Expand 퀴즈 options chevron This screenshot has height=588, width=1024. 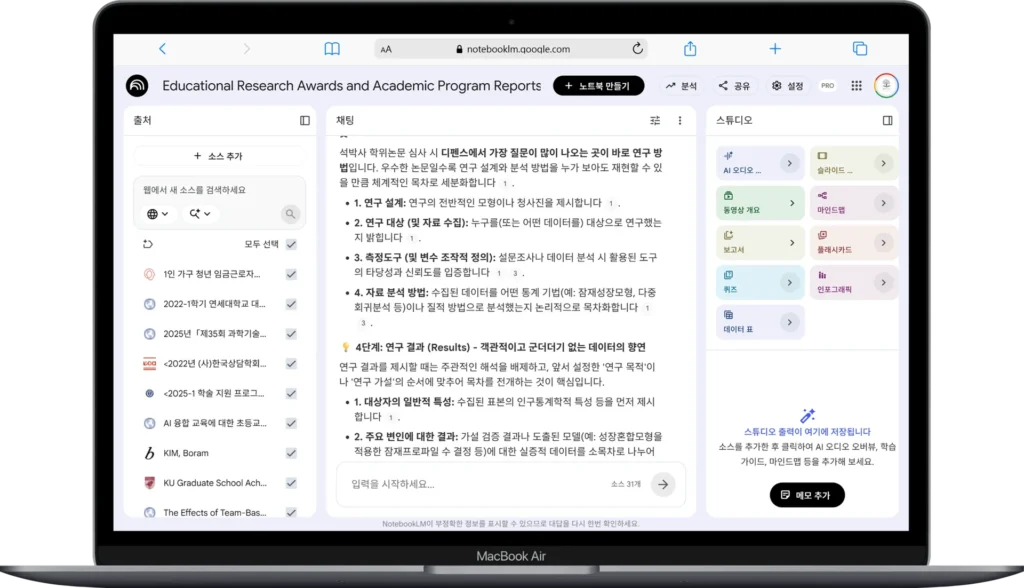(790, 283)
